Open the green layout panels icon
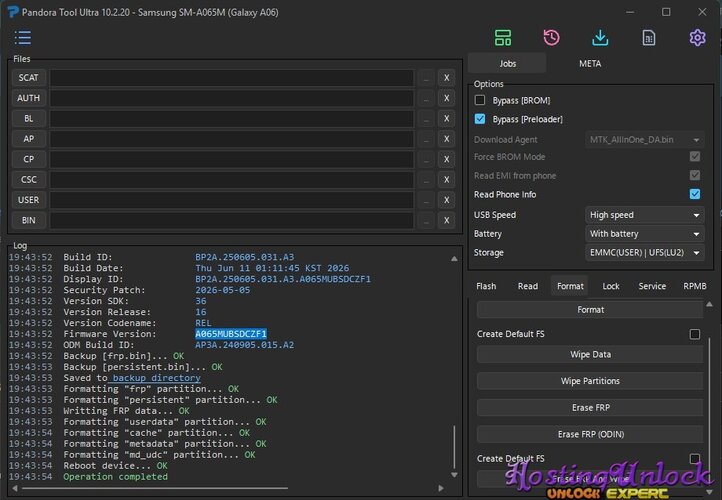Image resolution: width=722 pixels, height=500 pixels. [502, 38]
